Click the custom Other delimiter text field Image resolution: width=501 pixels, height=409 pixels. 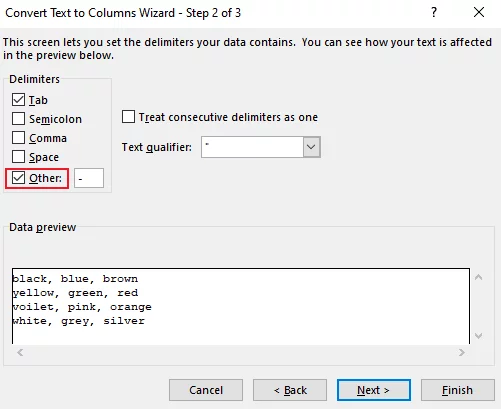point(89,178)
